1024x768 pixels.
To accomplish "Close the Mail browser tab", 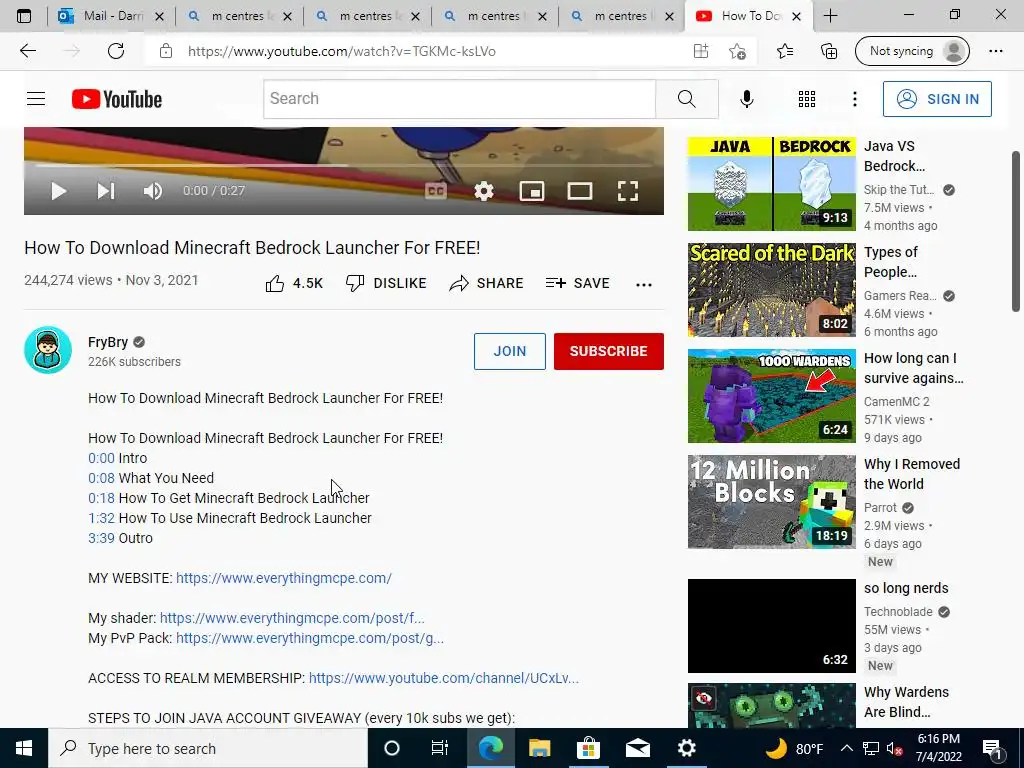I will point(159,17).
